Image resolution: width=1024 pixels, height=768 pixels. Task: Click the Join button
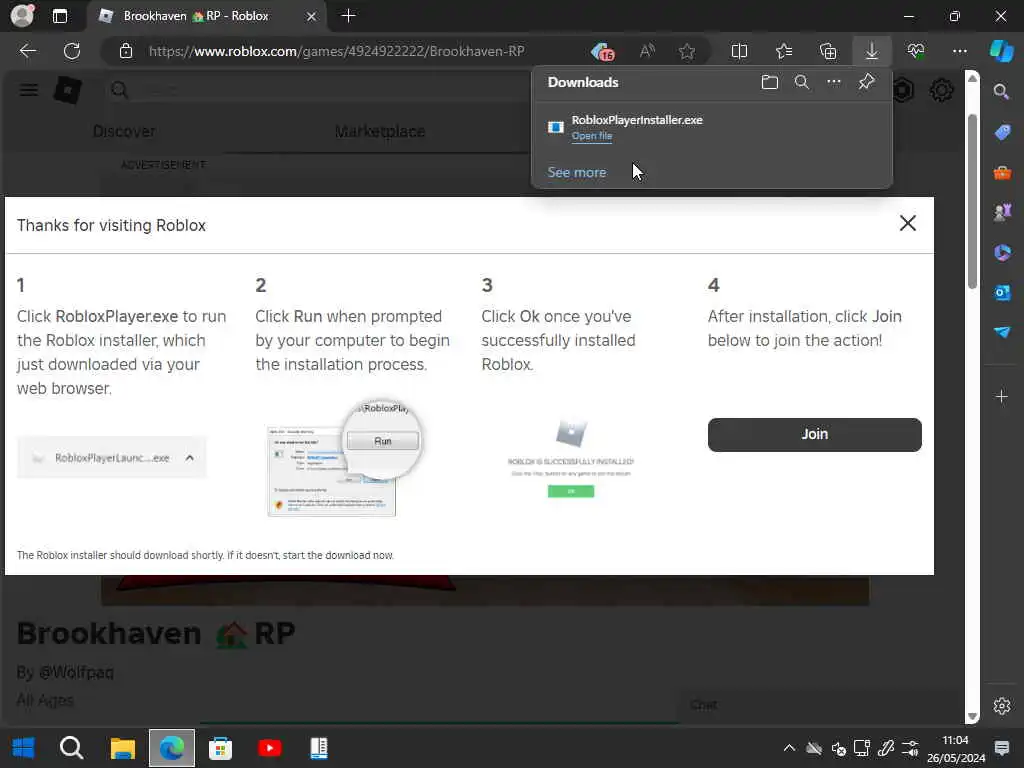click(x=814, y=434)
